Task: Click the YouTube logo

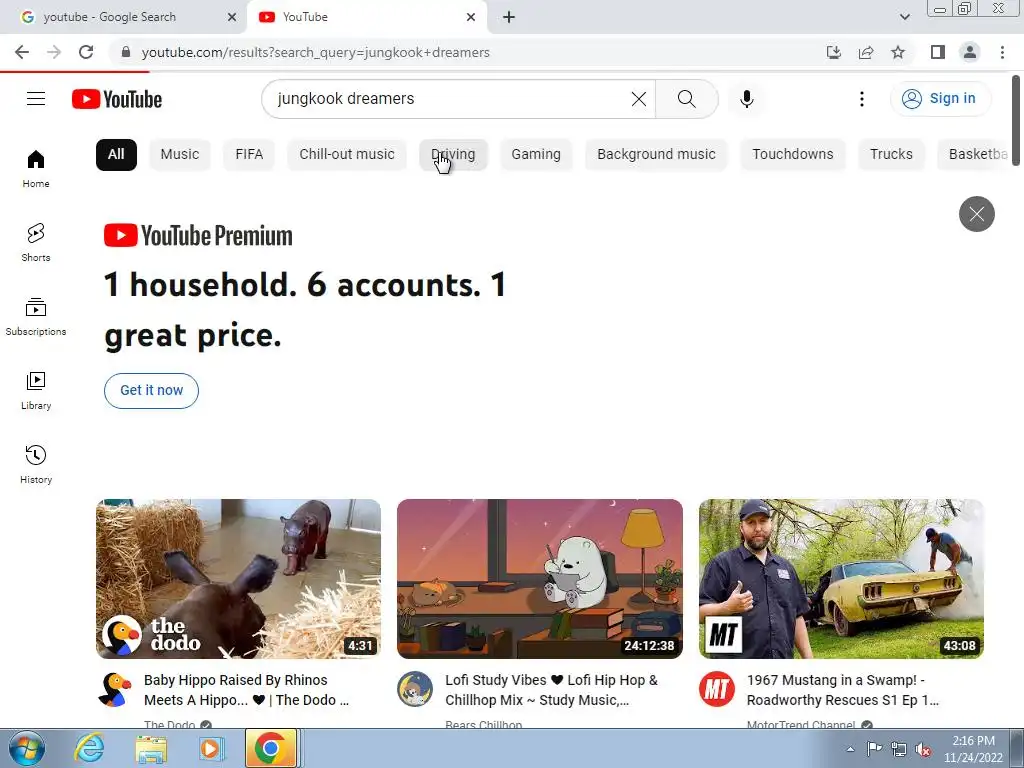Action: coord(117,99)
